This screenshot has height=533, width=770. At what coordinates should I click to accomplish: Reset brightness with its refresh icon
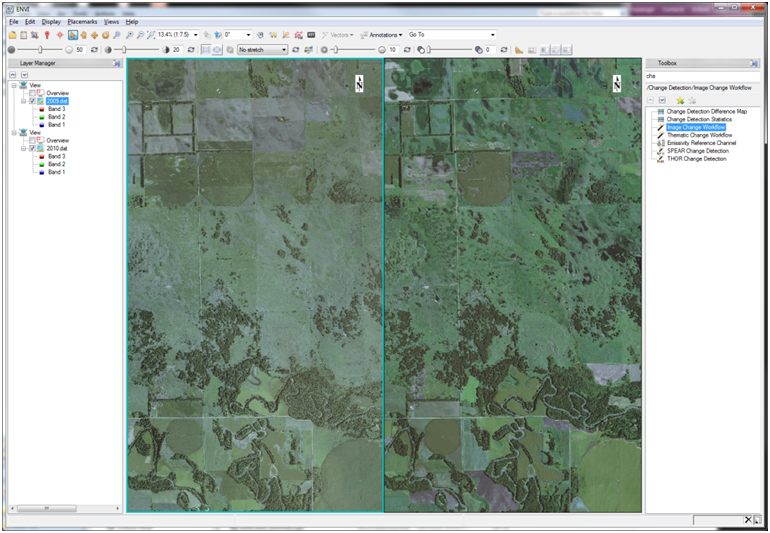point(94,49)
